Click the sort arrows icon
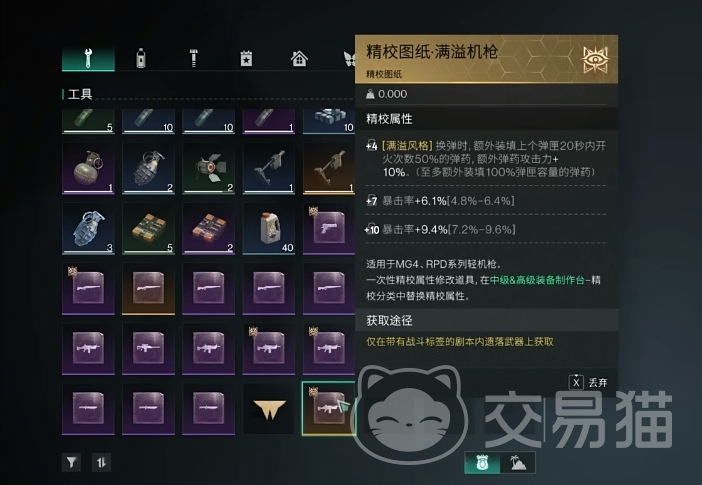Image resolution: width=702 pixels, height=485 pixels. click(101, 462)
